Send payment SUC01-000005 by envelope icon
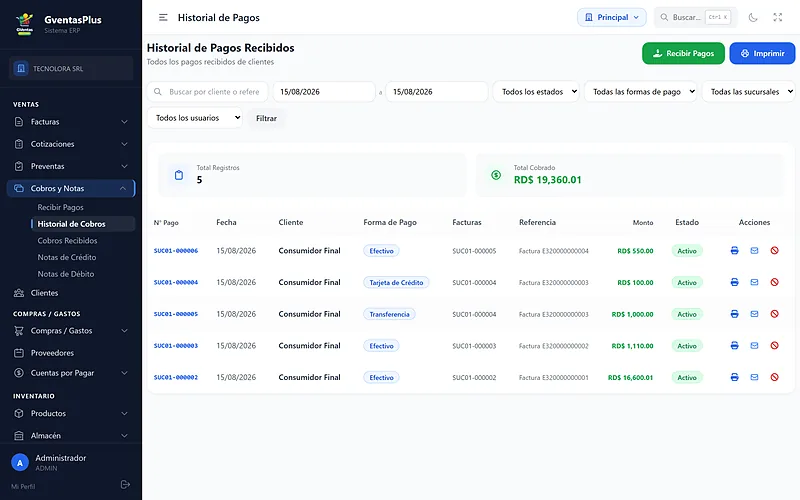Screen dimensions: 800x500 coord(754,314)
